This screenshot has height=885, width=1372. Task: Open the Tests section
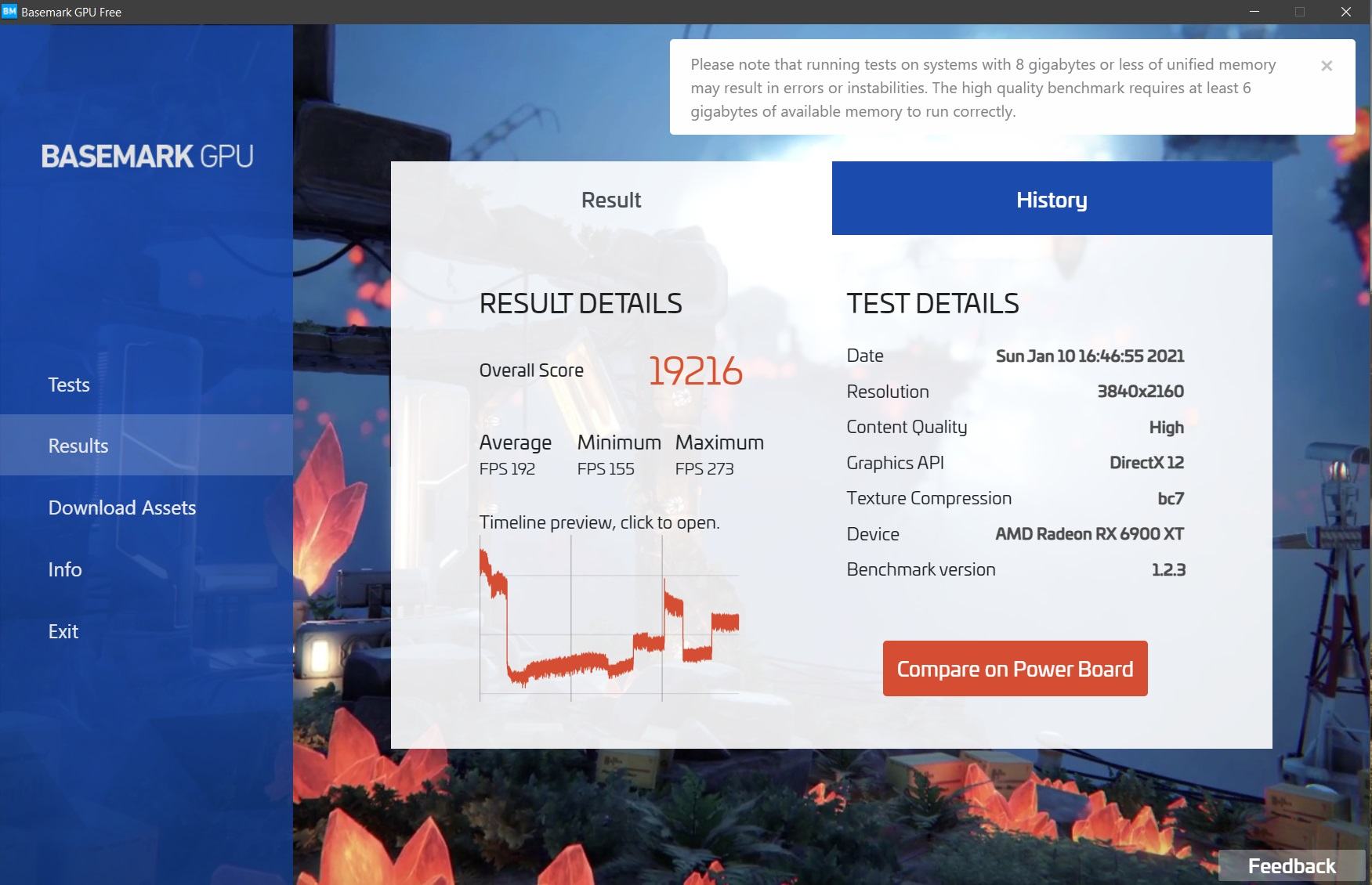point(147,385)
